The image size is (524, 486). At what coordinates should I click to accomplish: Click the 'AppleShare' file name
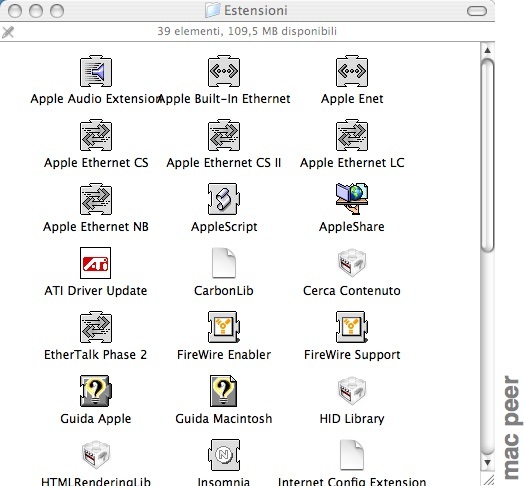pos(352,227)
